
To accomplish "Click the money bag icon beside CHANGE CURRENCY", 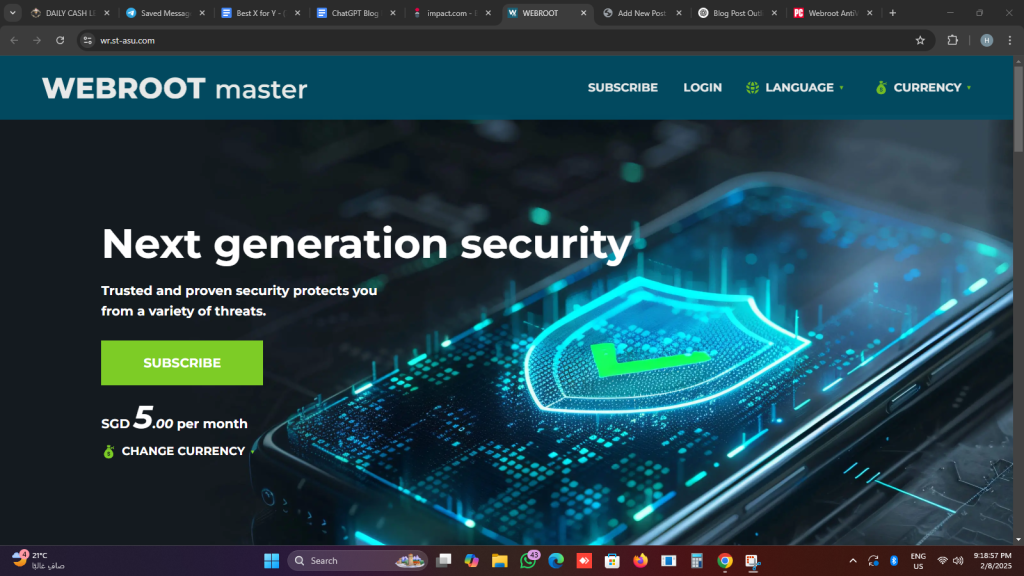I will [109, 451].
